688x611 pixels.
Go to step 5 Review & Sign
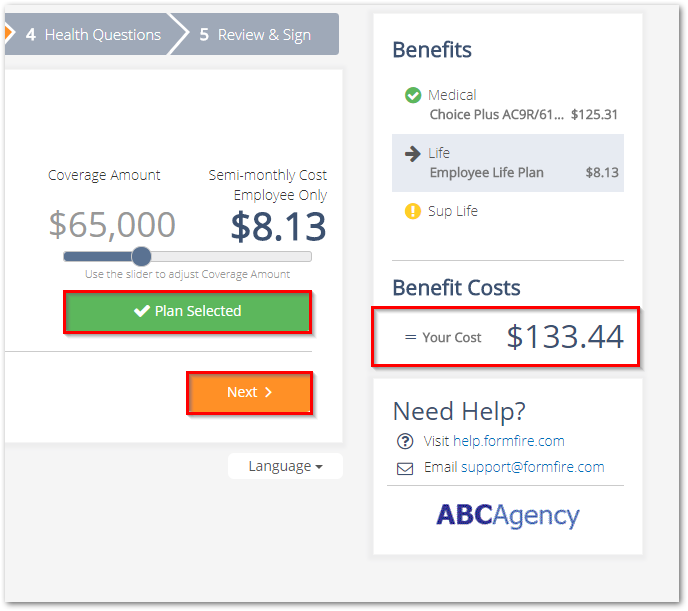tap(254, 34)
